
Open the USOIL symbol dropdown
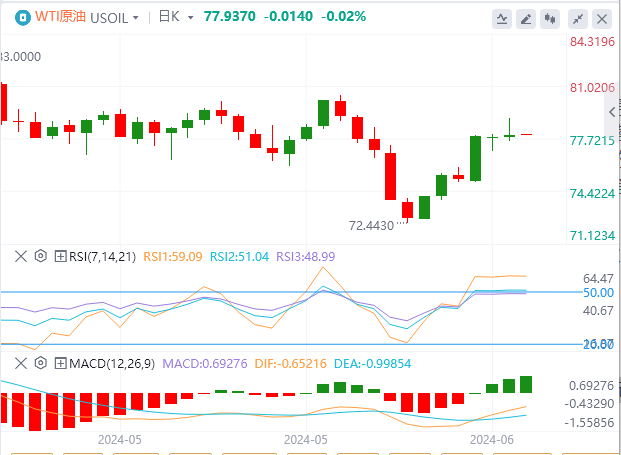coord(107,18)
